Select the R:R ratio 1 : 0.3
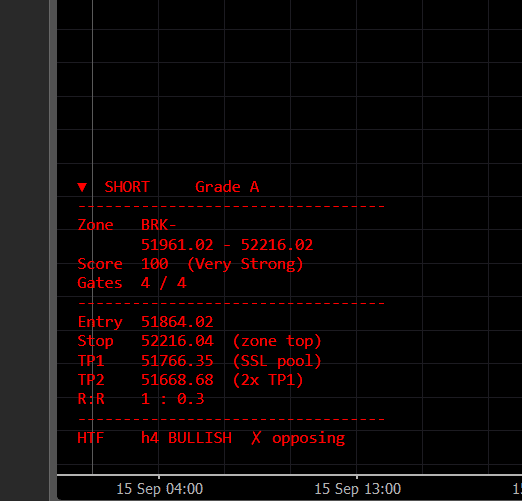Viewport: 522px width, 501px height. [x=173, y=399]
